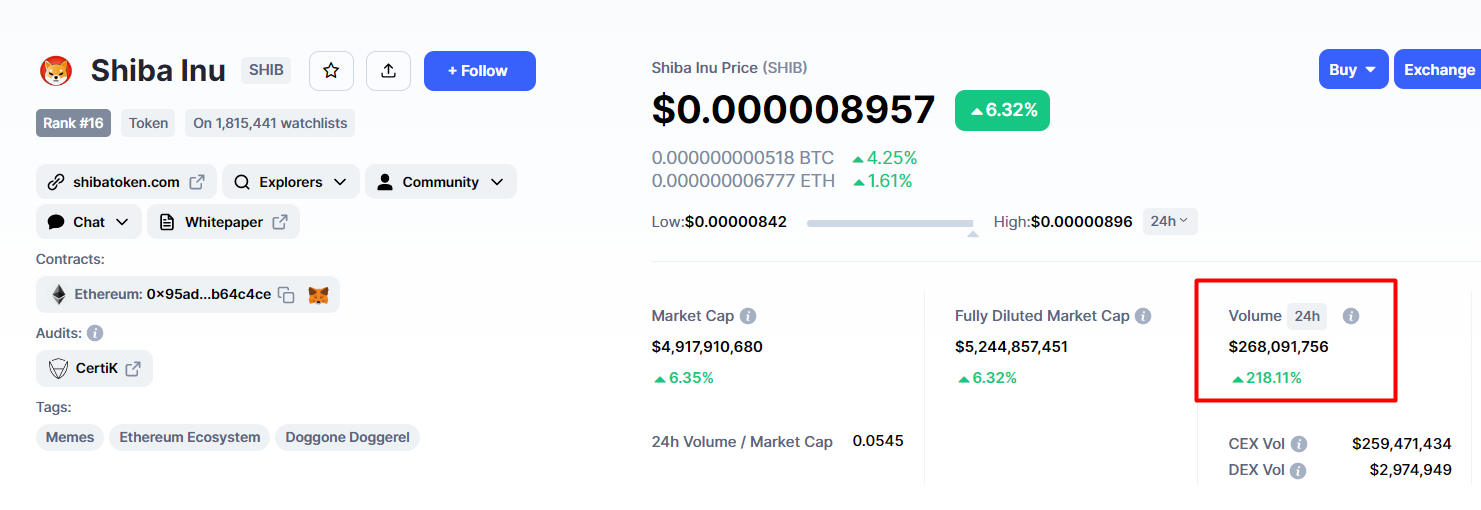Follow Shiba Inu
Screen dimensions: 1481x510
point(480,71)
